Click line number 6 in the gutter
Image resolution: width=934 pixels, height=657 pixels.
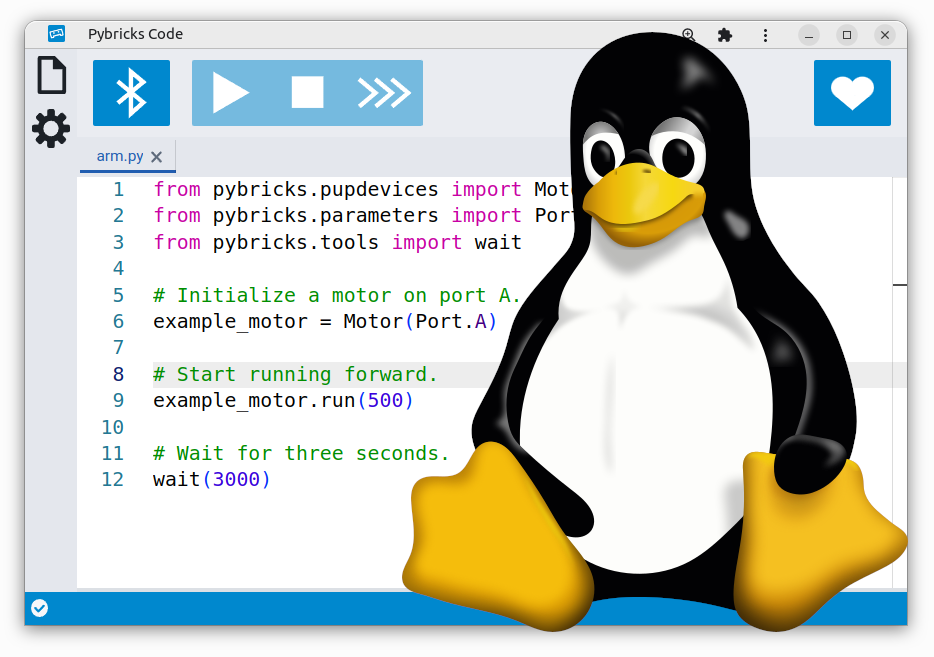(118, 321)
